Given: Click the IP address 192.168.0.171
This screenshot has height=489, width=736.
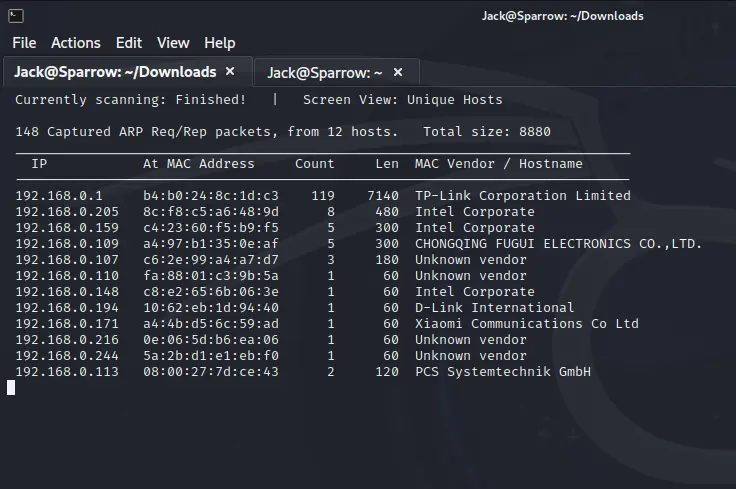Looking at the screenshot, I should [67, 323].
